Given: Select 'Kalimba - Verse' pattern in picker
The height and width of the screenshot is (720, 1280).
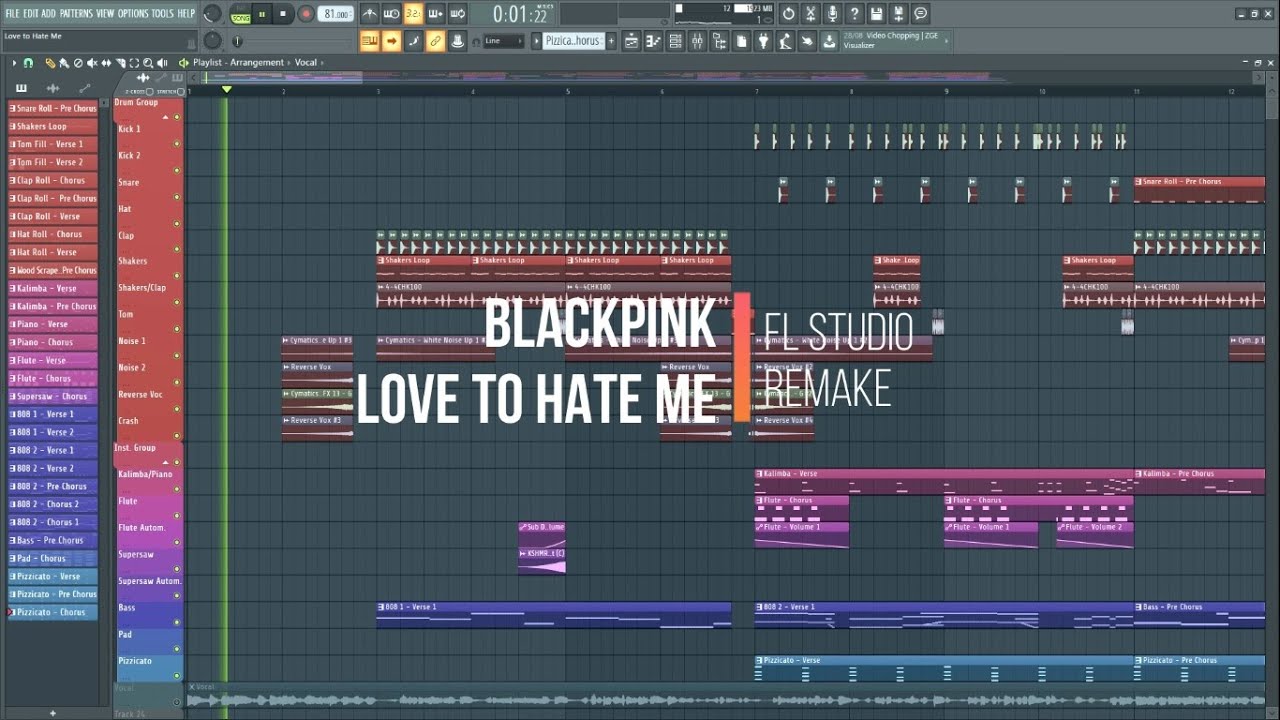Looking at the screenshot, I should 53,288.
